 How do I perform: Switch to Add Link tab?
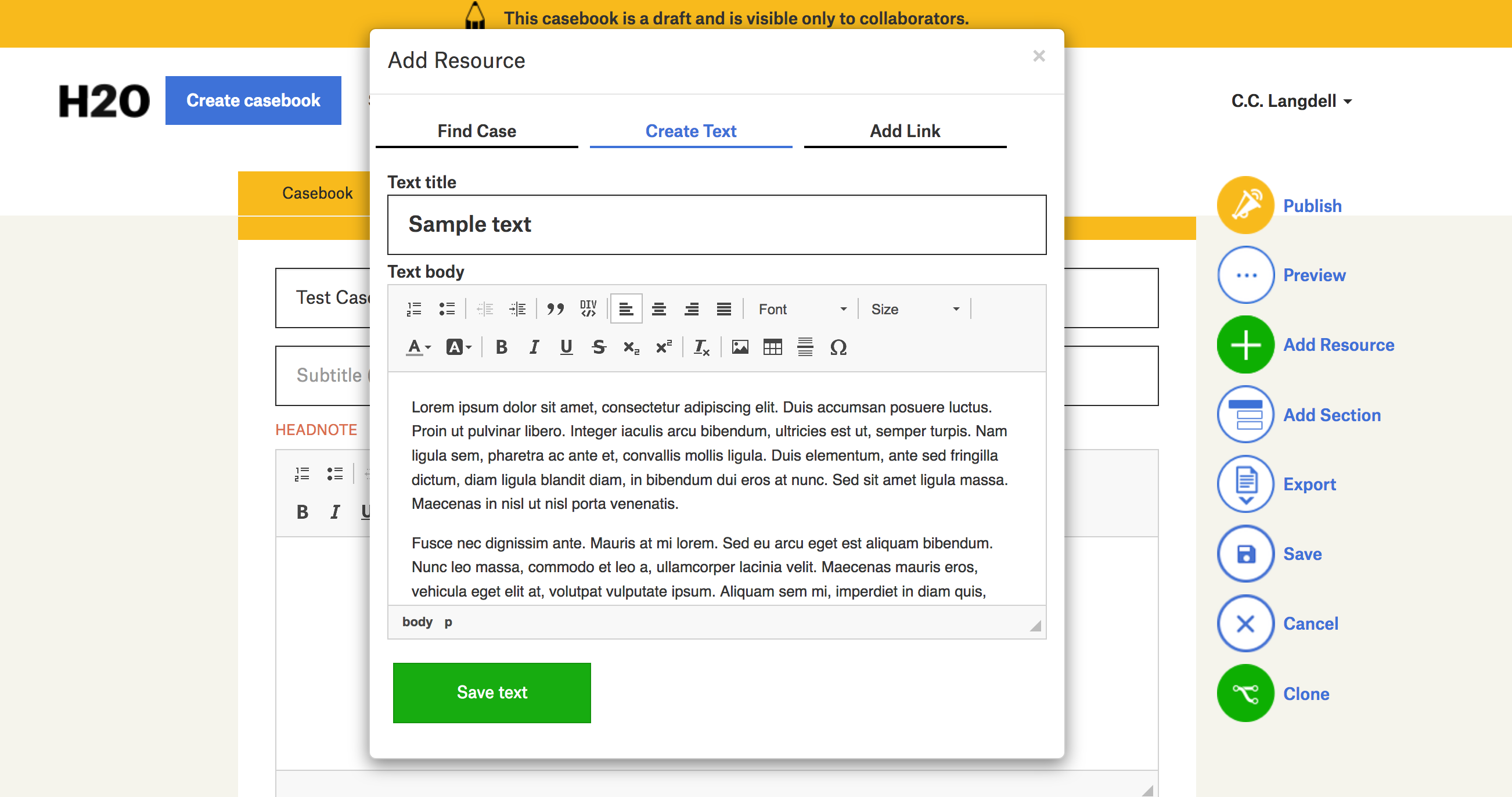[x=905, y=131]
